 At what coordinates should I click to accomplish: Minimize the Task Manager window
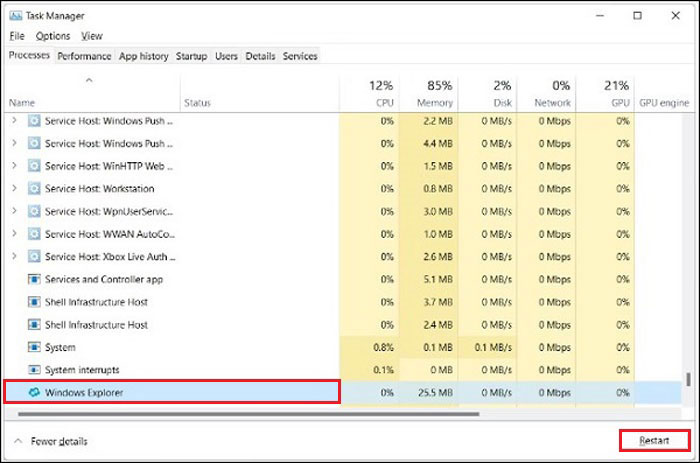(600, 16)
